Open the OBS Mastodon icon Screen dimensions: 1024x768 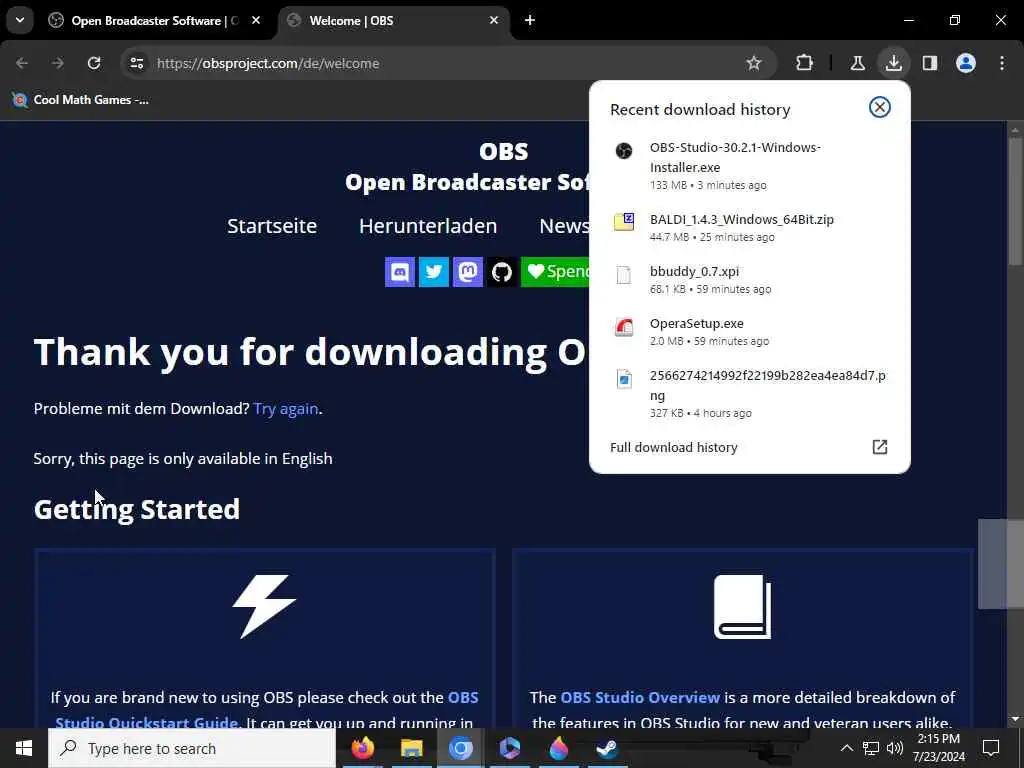point(468,272)
